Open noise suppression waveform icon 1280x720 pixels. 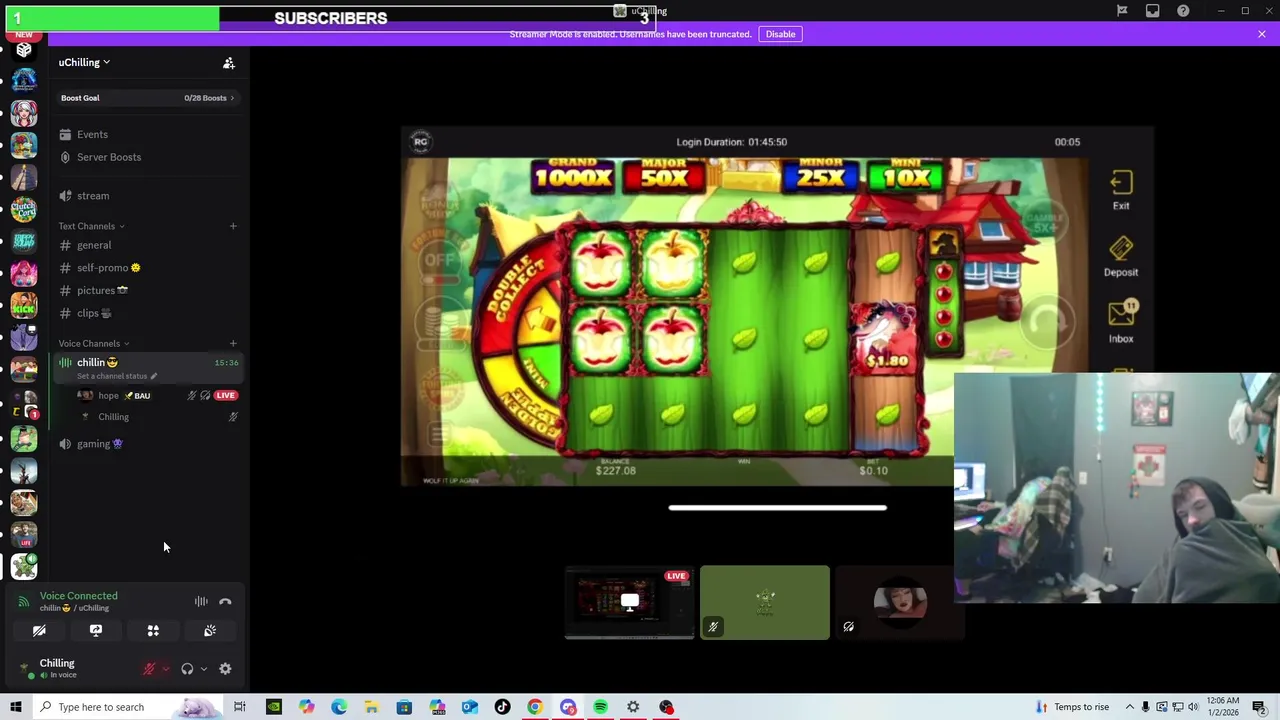coord(201,601)
